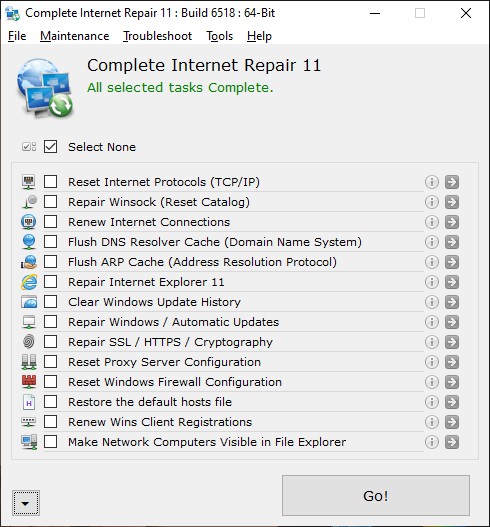Check Repair SSL / HTTPS / Cryptography box
The image size is (490, 527).
(50, 342)
